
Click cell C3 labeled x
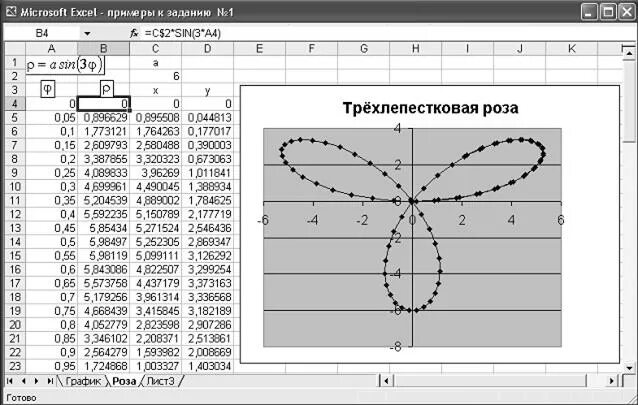[155, 90]
